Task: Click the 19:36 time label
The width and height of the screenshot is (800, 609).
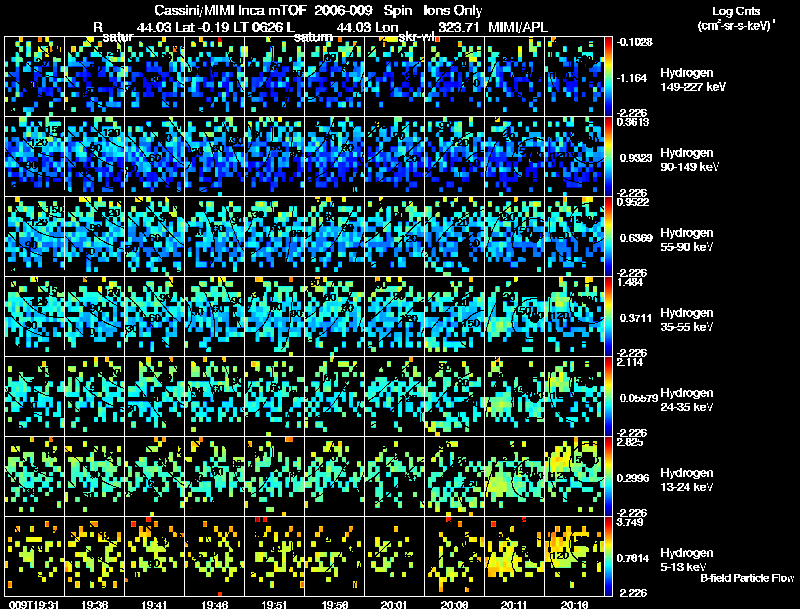Action: 94,604
